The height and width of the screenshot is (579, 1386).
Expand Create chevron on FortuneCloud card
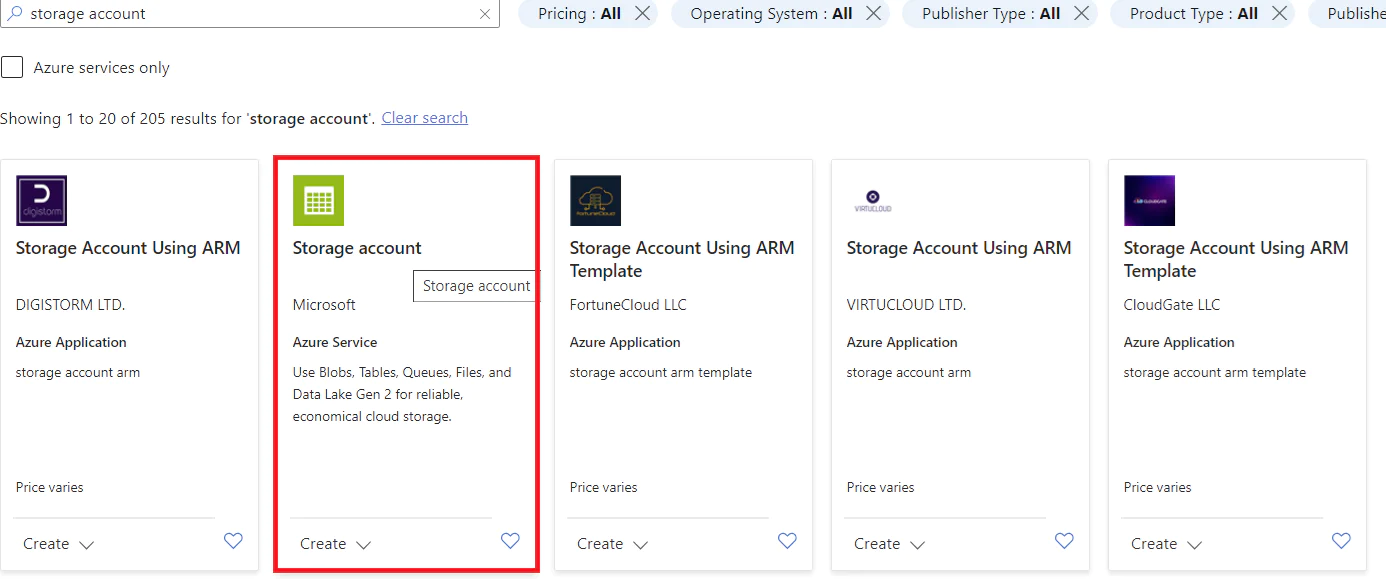click(x=640, y=545)
